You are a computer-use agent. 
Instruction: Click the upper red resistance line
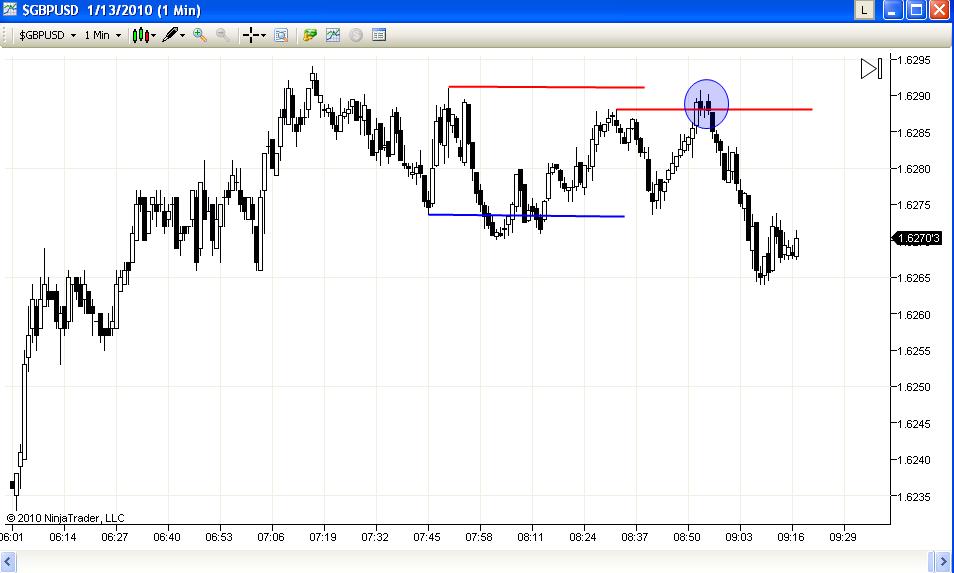tap(546, 87)
